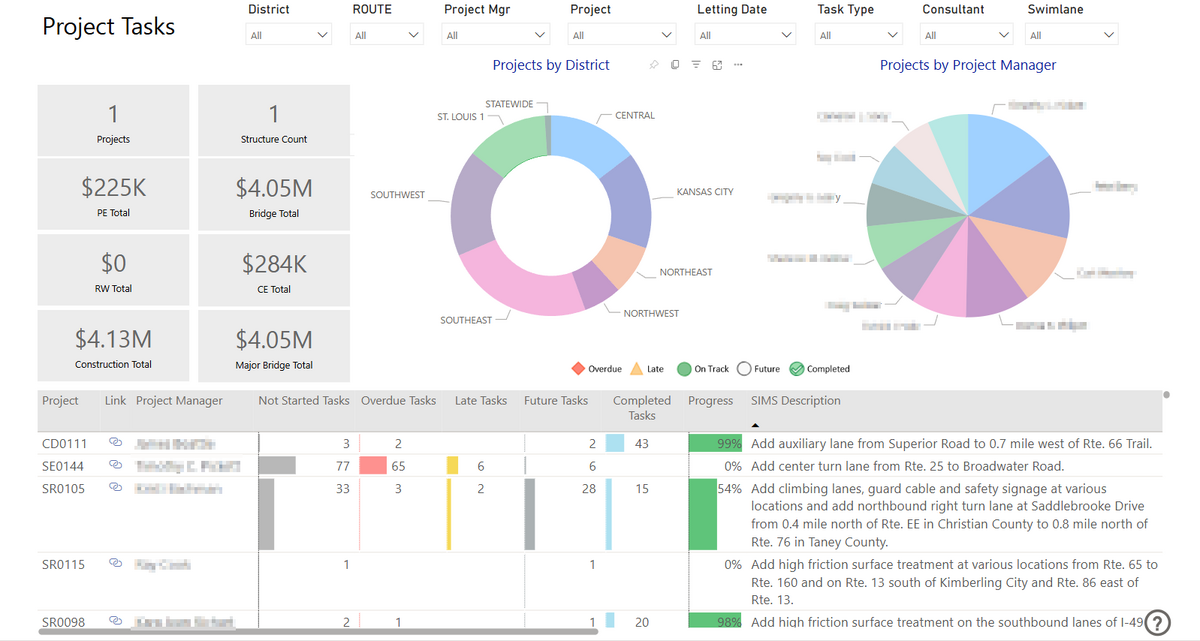Viewport: 1200px width, 641px height.
Task: Toggle the Overdue legend marker
Action: [578, 369]
